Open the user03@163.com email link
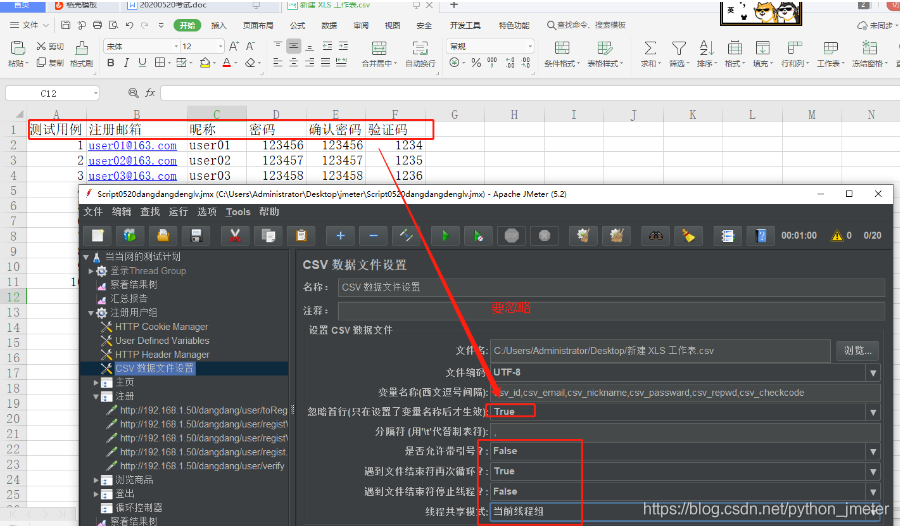Screen dimensions: 900x528 point(133,176)
